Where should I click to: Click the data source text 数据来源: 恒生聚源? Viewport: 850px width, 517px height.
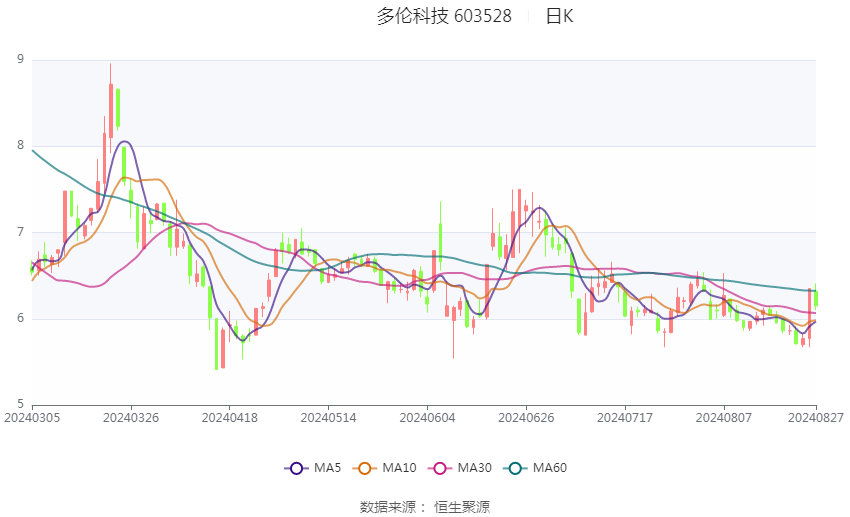[425, 507]
